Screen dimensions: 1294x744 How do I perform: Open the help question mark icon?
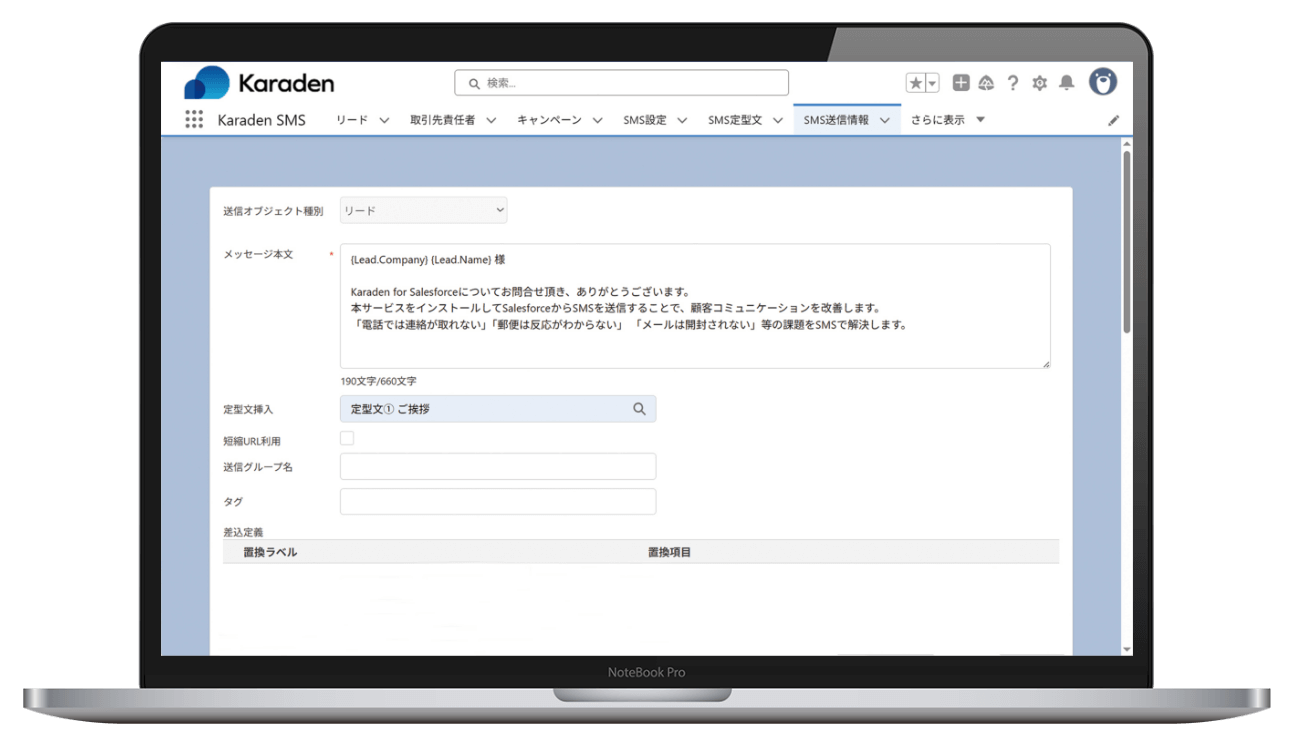point(1013,83)
